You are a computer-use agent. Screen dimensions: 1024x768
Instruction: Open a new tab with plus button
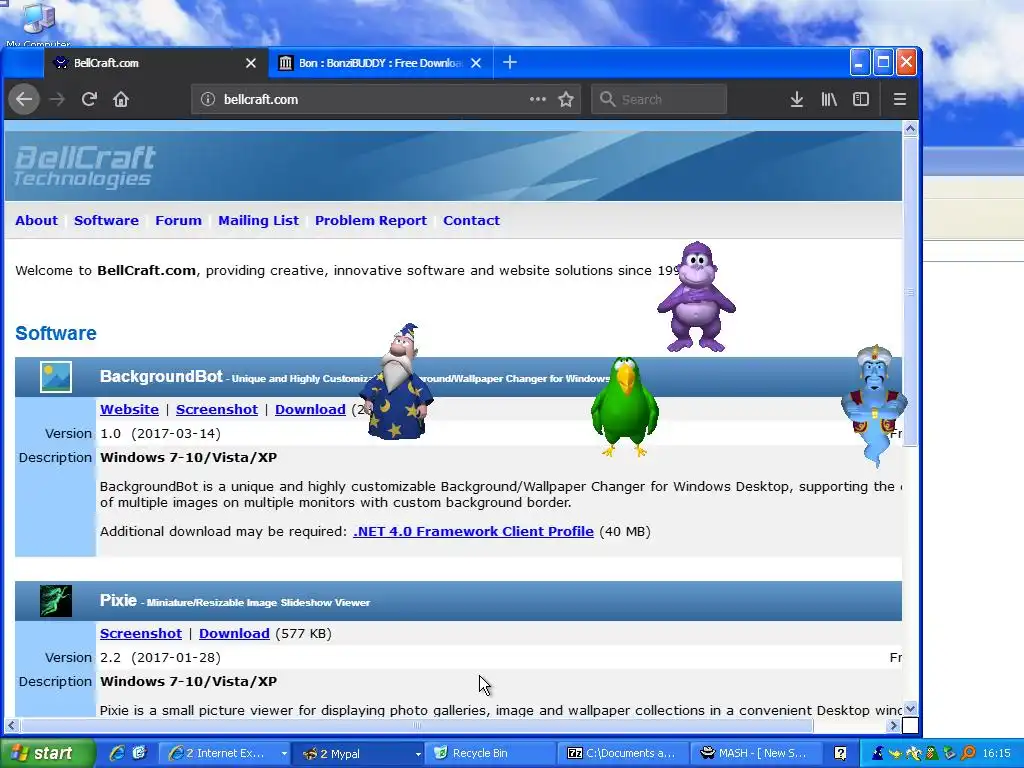510,63
